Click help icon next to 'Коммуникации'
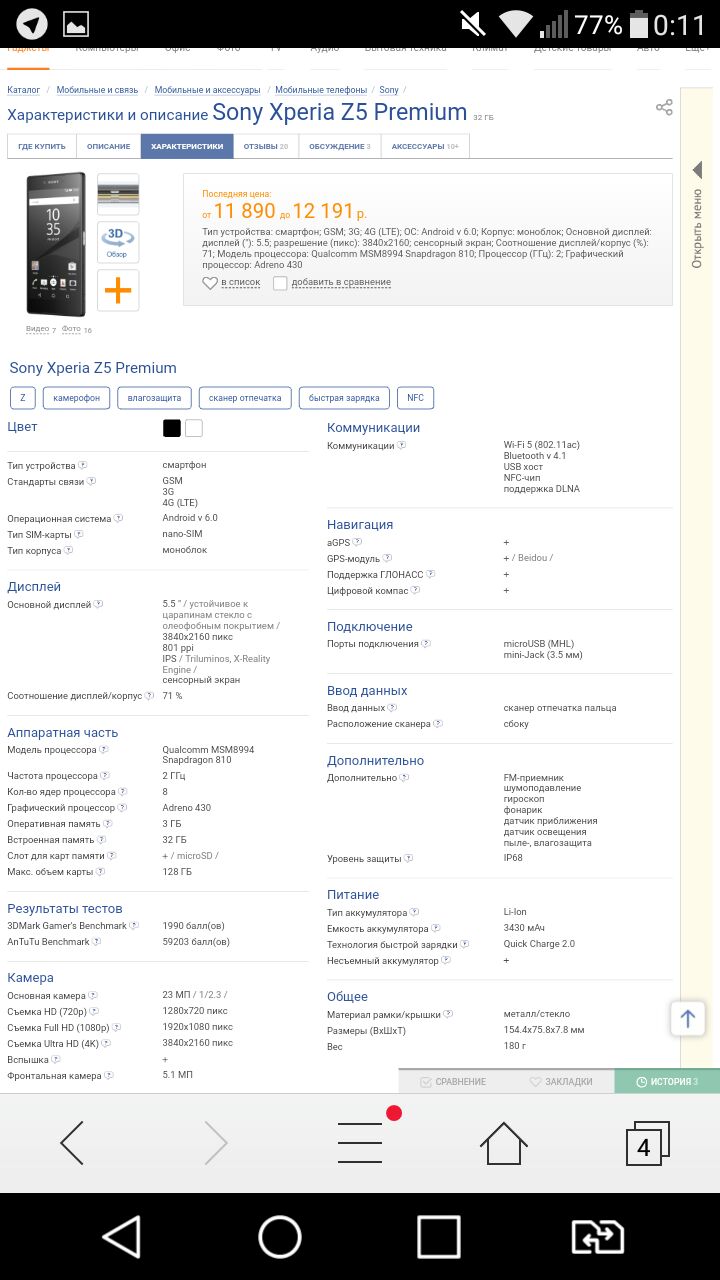The image size is (720, 1280). click(x=402, y=445)
